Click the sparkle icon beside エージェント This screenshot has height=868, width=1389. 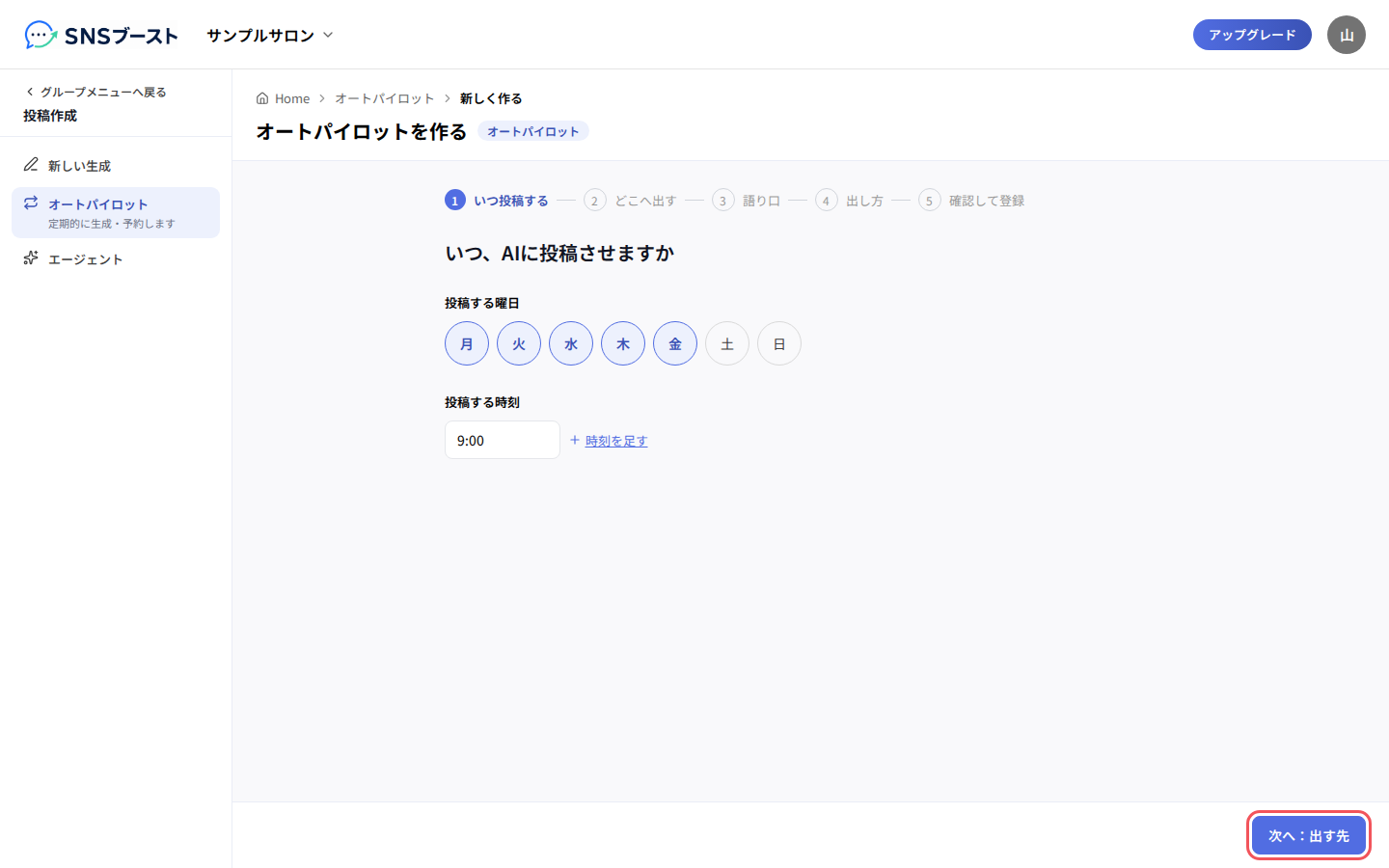[31, 258]
